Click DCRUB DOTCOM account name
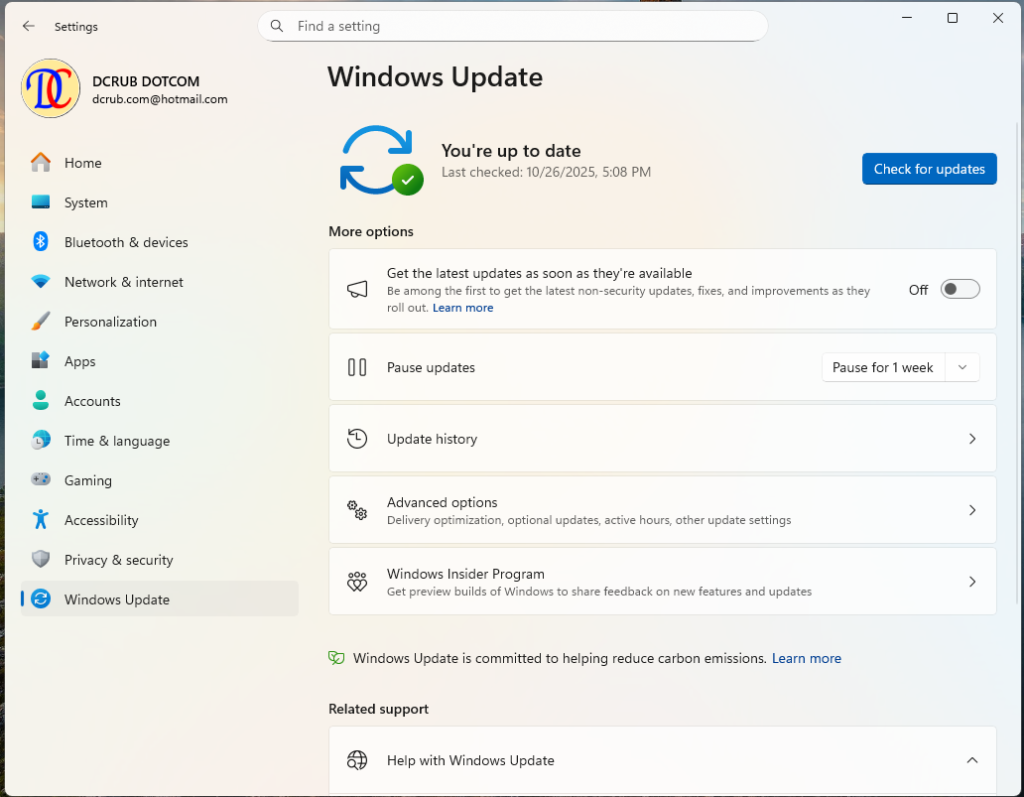Viewport: 1024px width, 797px height. click(x=146, y=82)
